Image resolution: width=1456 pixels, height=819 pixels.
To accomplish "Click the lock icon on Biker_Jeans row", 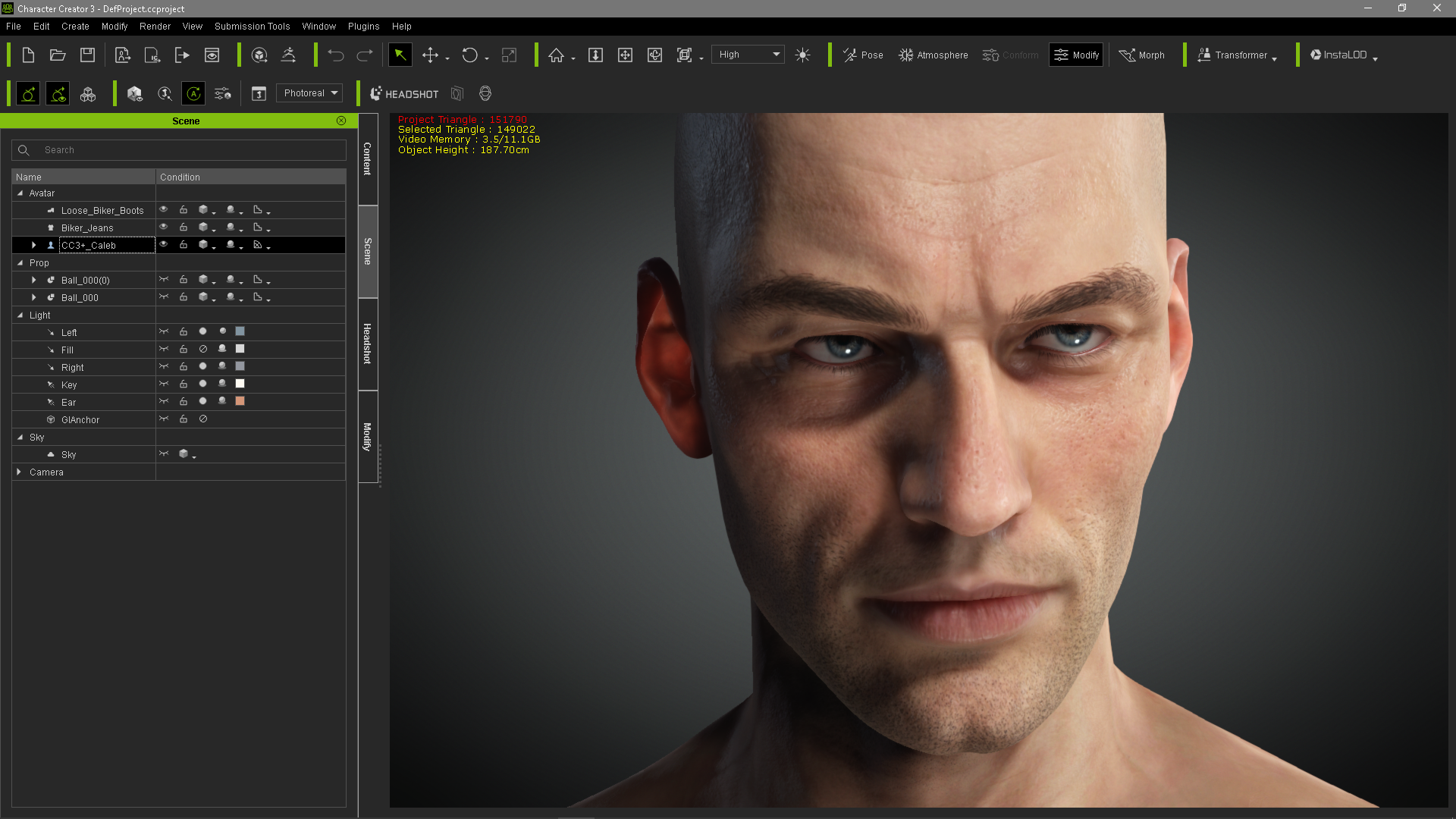I will [x=184, y=227].
